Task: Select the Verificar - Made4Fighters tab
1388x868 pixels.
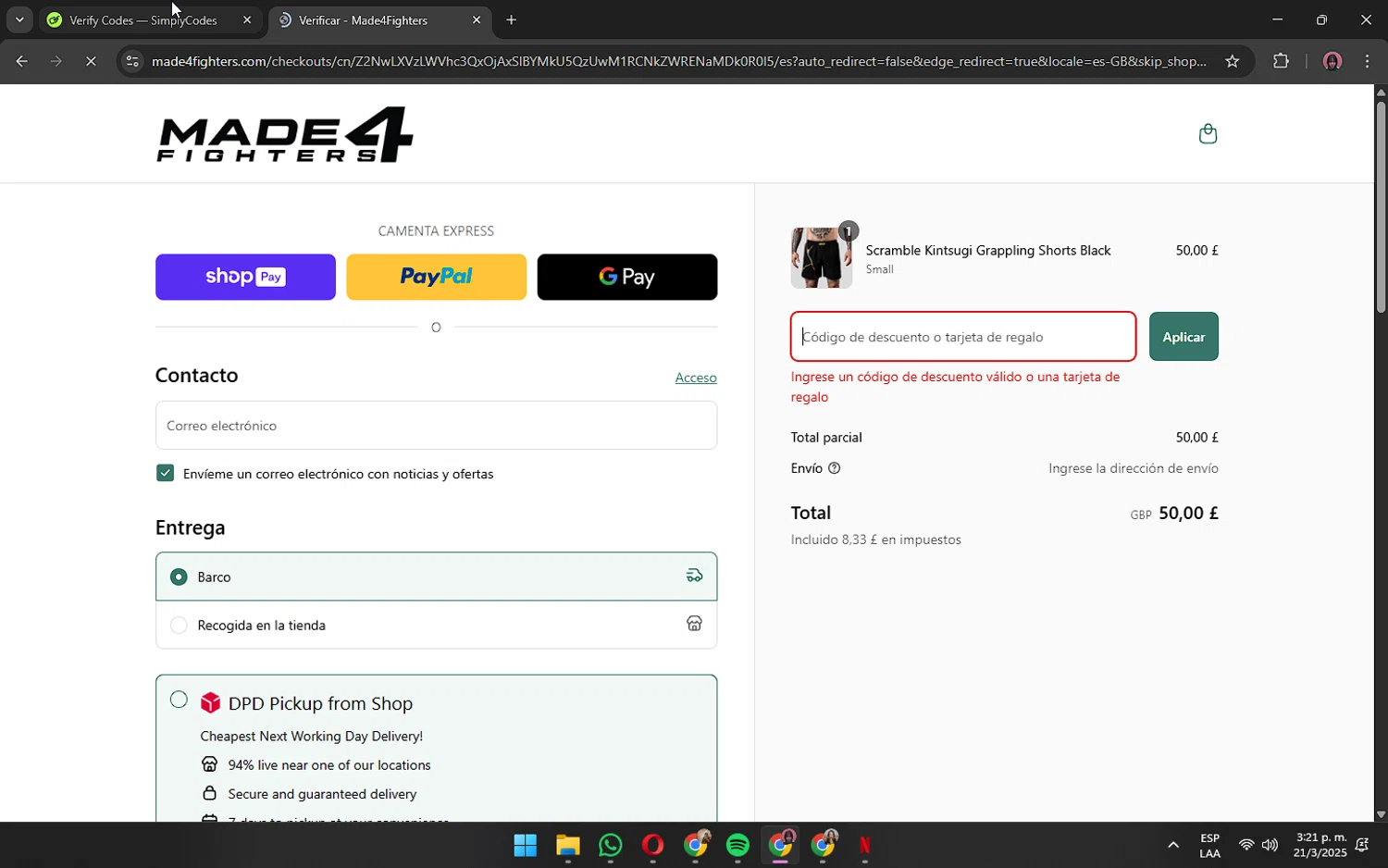Action: coord(380,19)
